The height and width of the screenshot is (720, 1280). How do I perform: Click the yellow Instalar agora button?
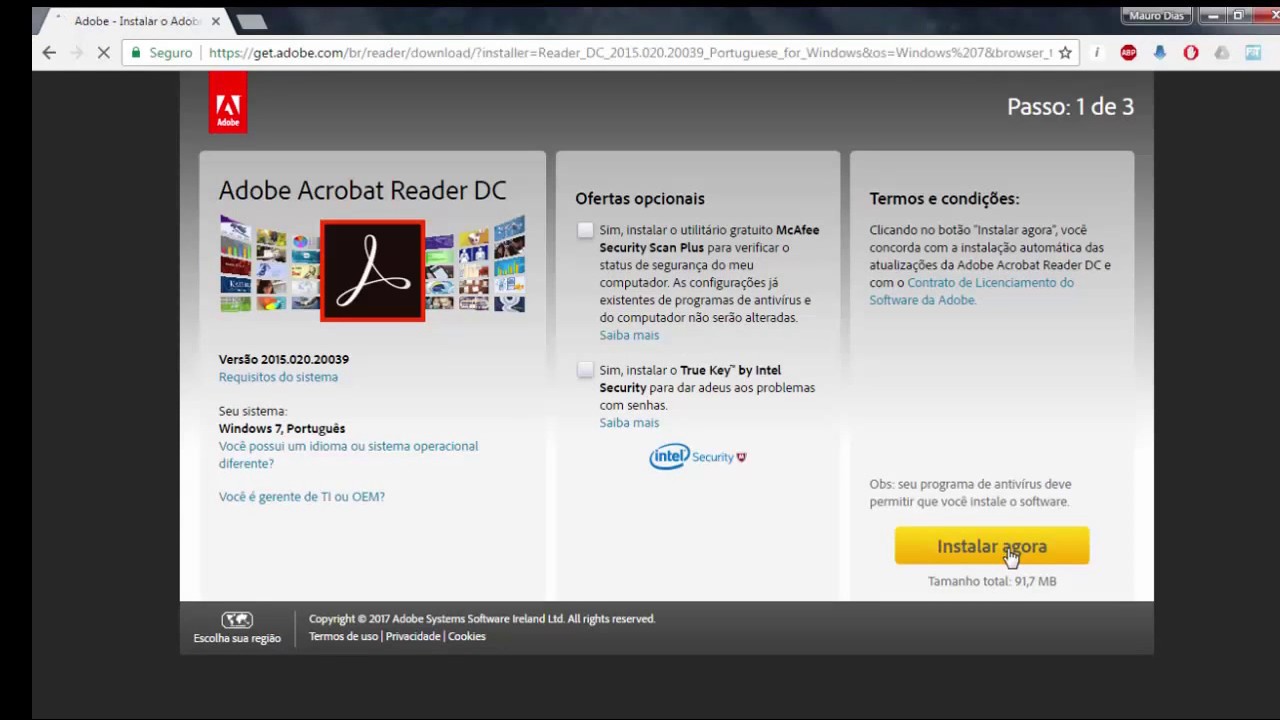(x=992, y=546)
